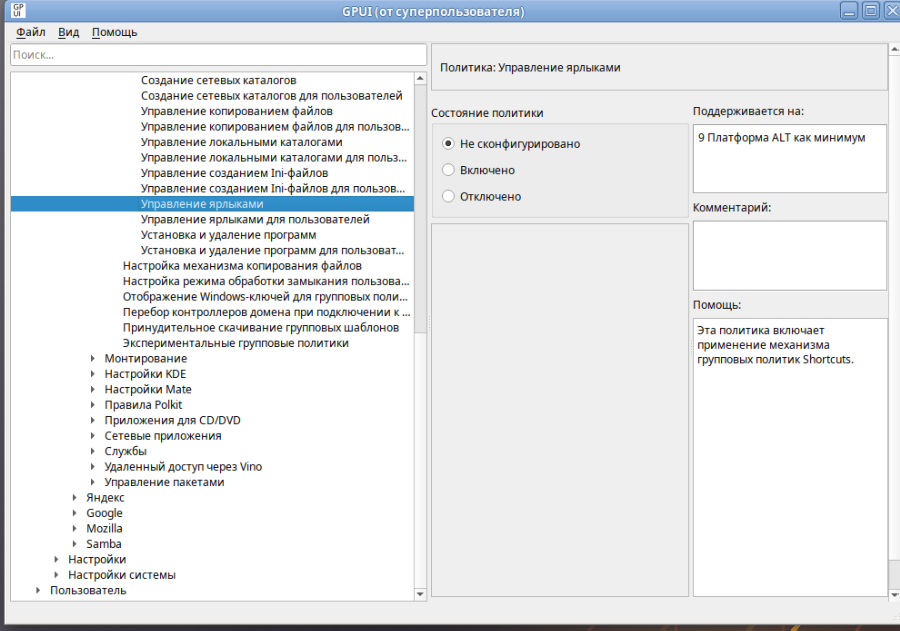Click the Комментарий text box
This screenshot has height=631, width=900.
789,256
